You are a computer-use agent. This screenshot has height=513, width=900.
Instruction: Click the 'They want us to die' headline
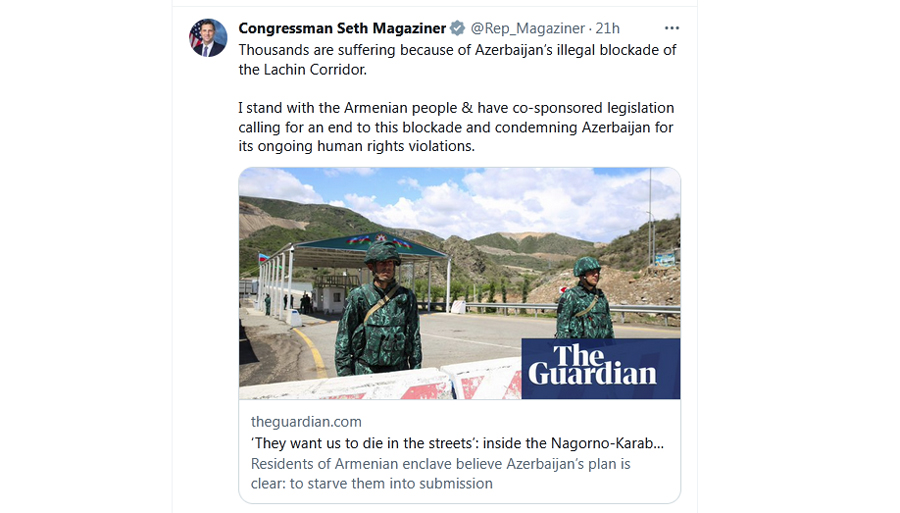(457, 443)
